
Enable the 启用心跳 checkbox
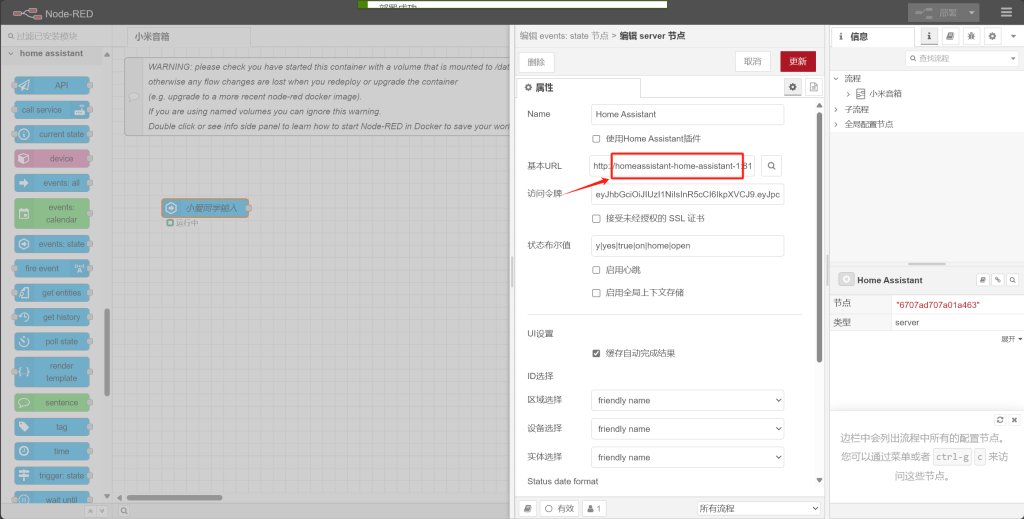(596, 270)
